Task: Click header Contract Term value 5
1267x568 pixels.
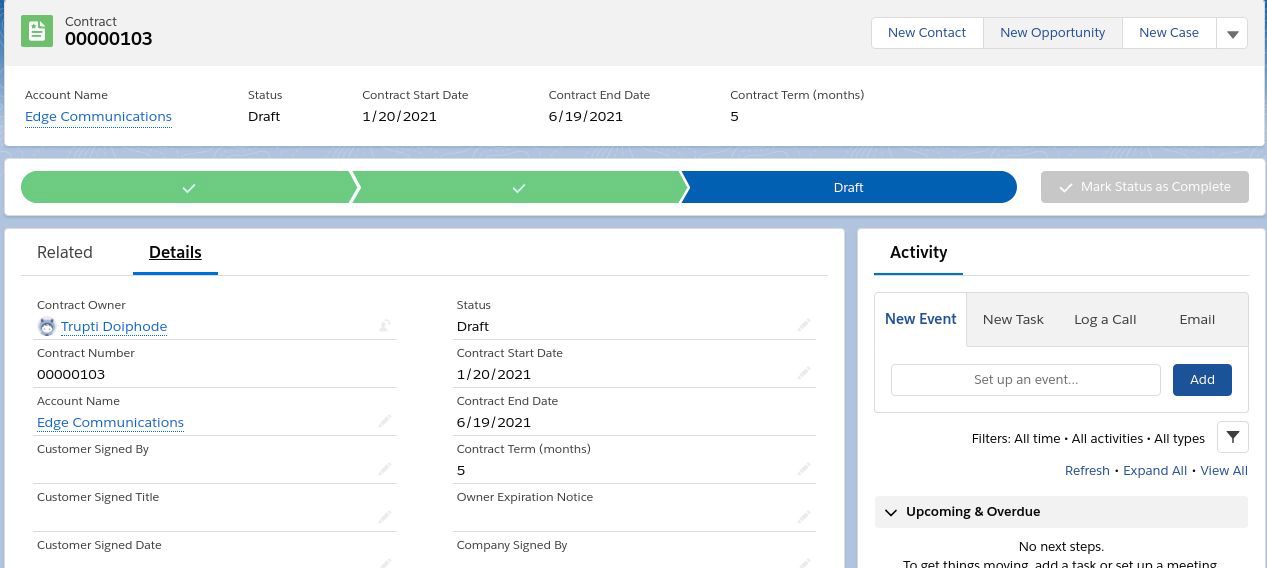Action: 734,116
